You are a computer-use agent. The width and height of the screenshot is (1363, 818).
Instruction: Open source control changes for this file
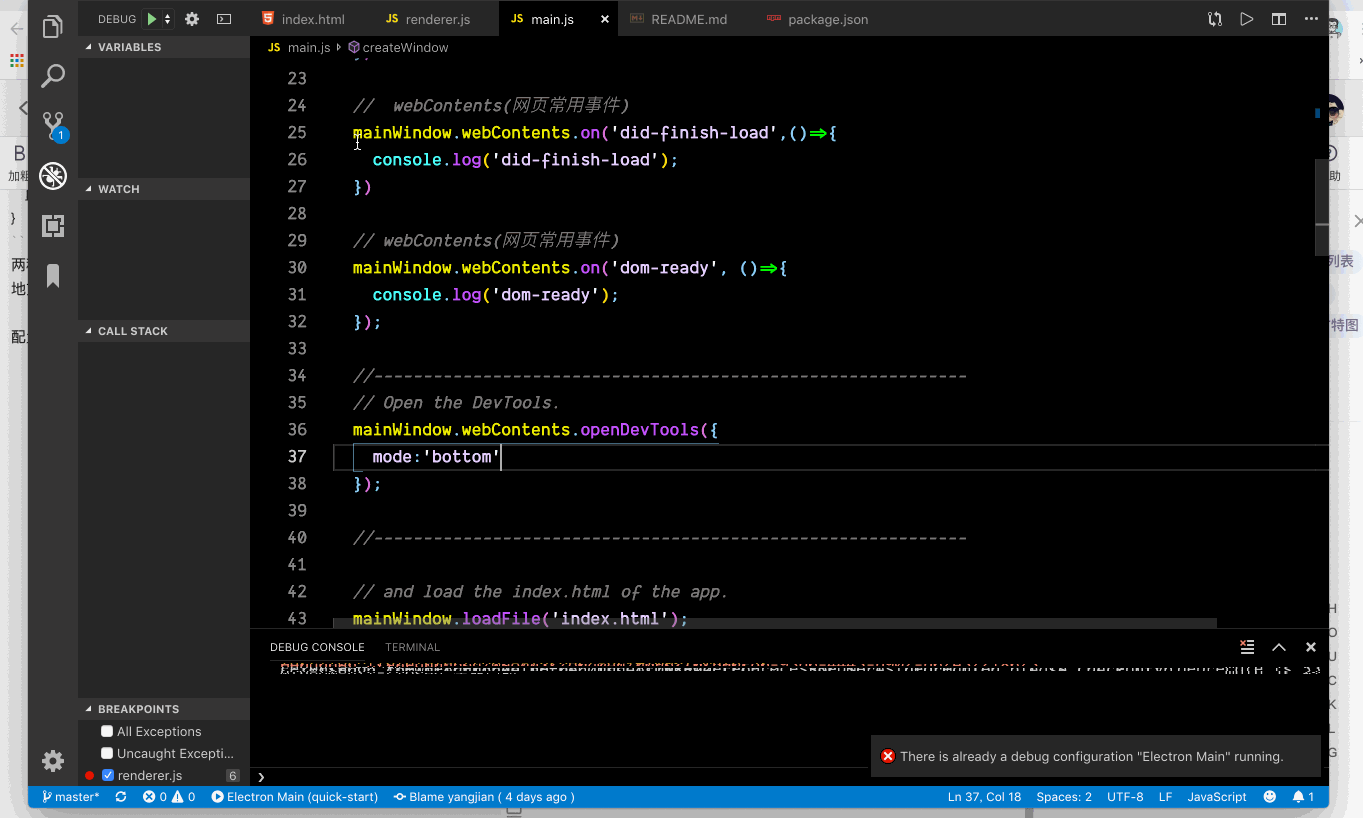click(x=1215, y=19)
